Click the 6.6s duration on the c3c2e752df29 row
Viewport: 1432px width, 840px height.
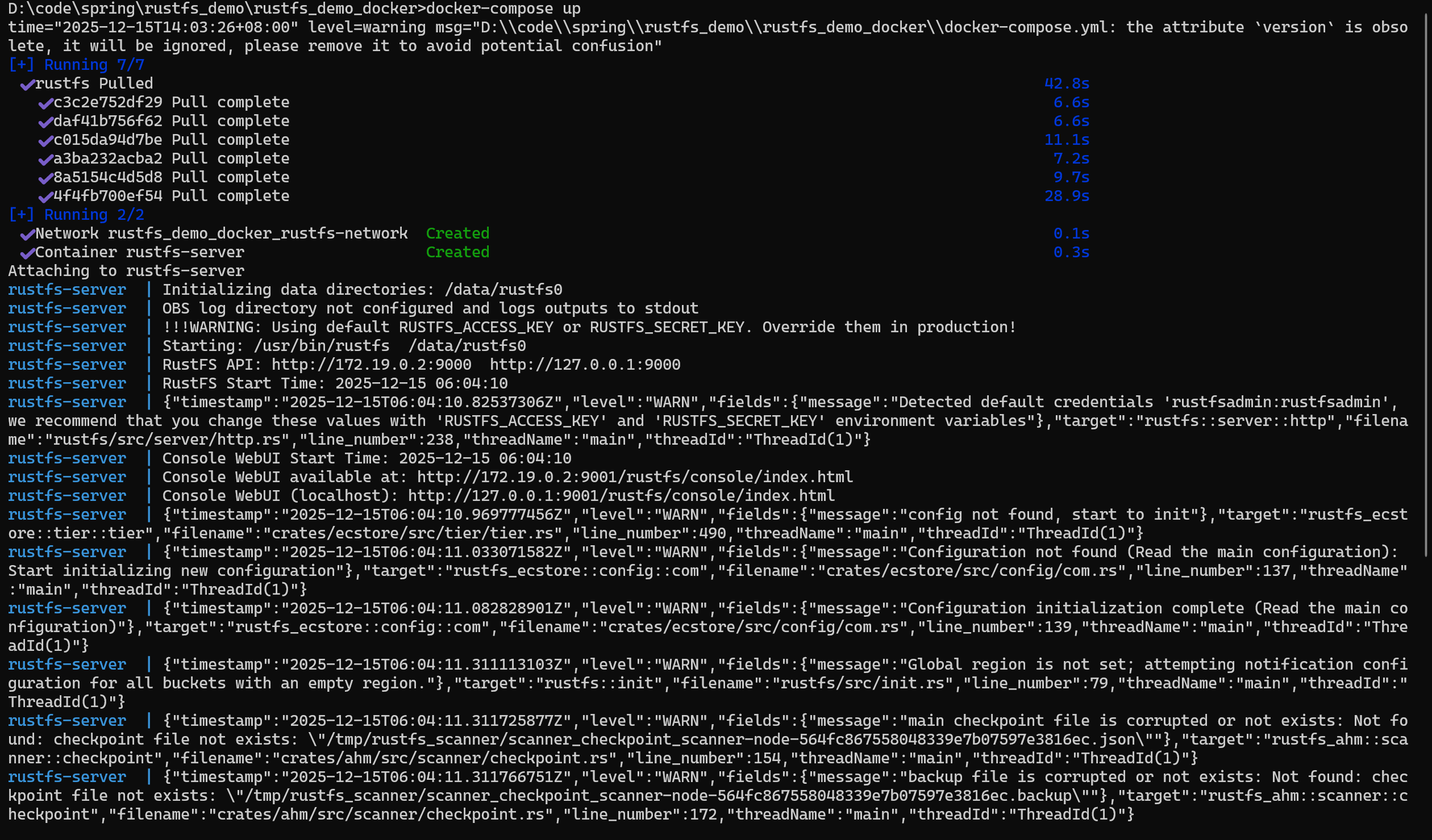coord(1072,102)
